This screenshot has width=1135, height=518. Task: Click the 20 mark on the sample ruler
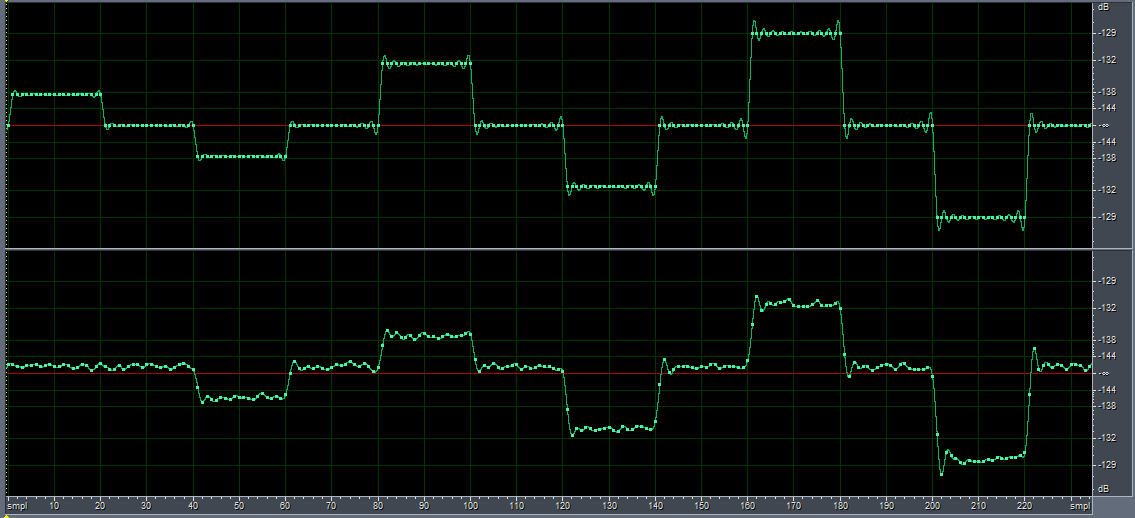[x=100, y=506]
